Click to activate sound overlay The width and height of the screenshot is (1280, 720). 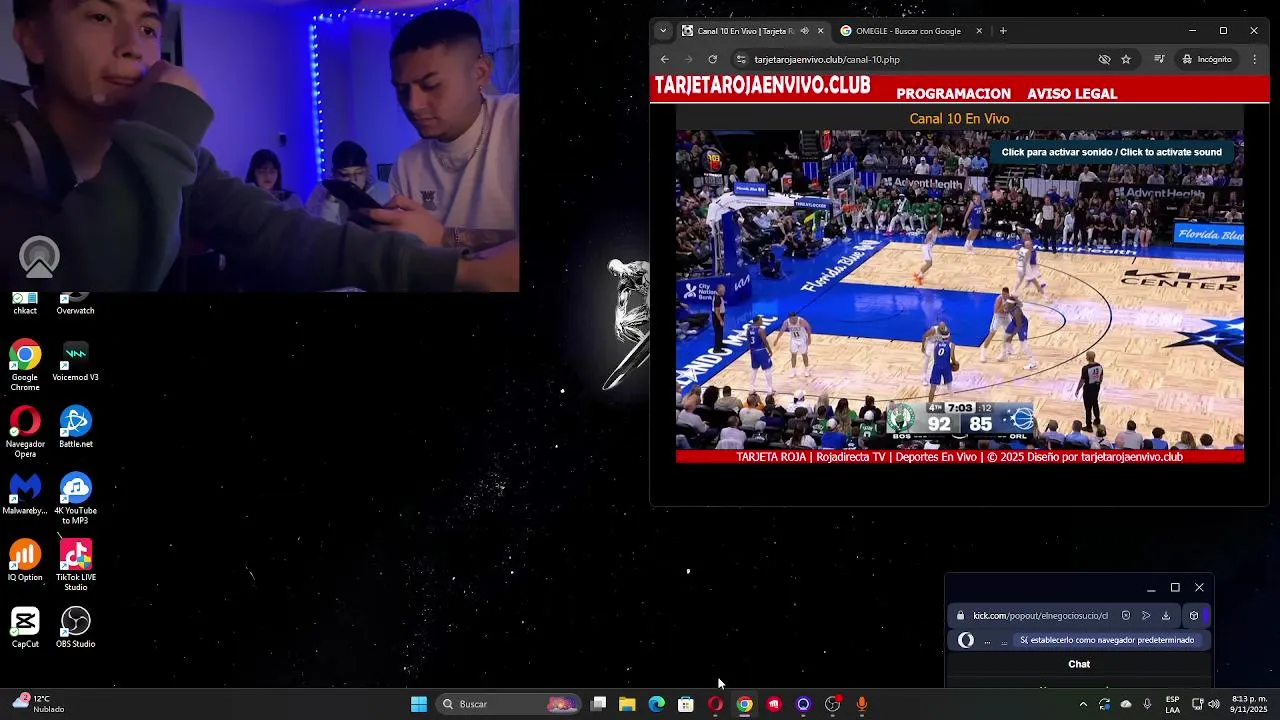click(x=1111, y=152)
